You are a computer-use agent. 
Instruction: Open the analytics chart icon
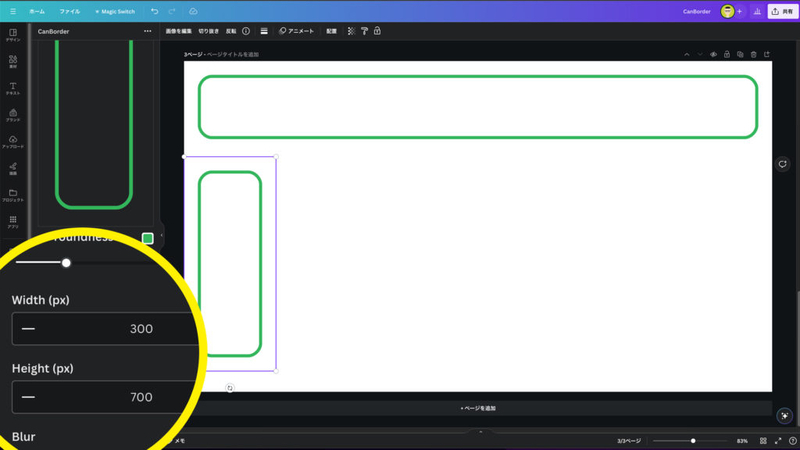tap(757, 11)
